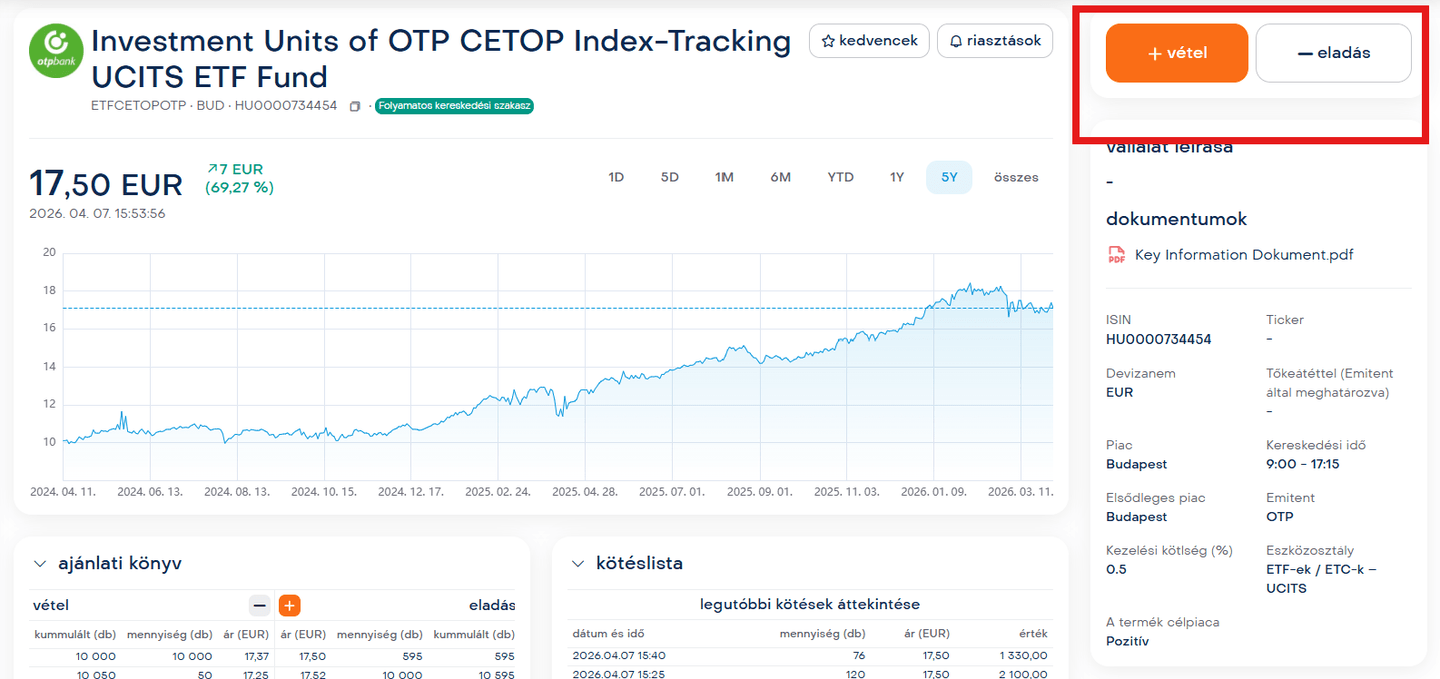Viewport: 1440px width, 679px height.
Task: Open the Key Information Dokument PDF
Action: point(1243,255)
